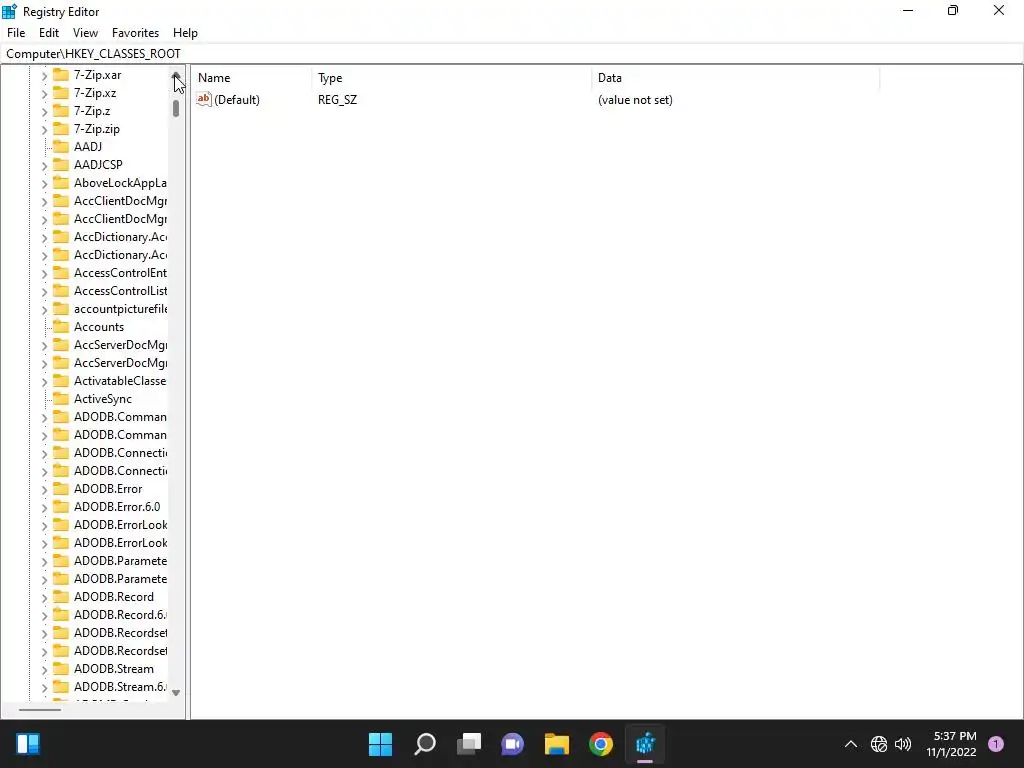Open Task View from the taskbar
This screenshot has height=768, width=1024.
(x=469, y=744)
